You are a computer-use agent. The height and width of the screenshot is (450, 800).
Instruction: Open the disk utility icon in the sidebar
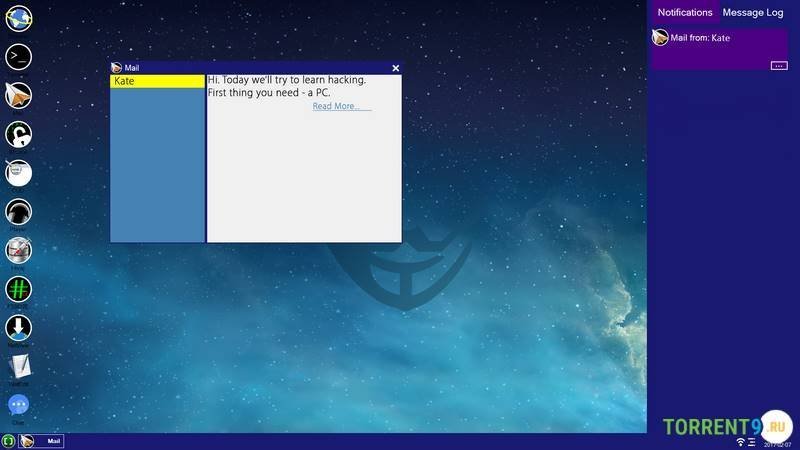19,250
